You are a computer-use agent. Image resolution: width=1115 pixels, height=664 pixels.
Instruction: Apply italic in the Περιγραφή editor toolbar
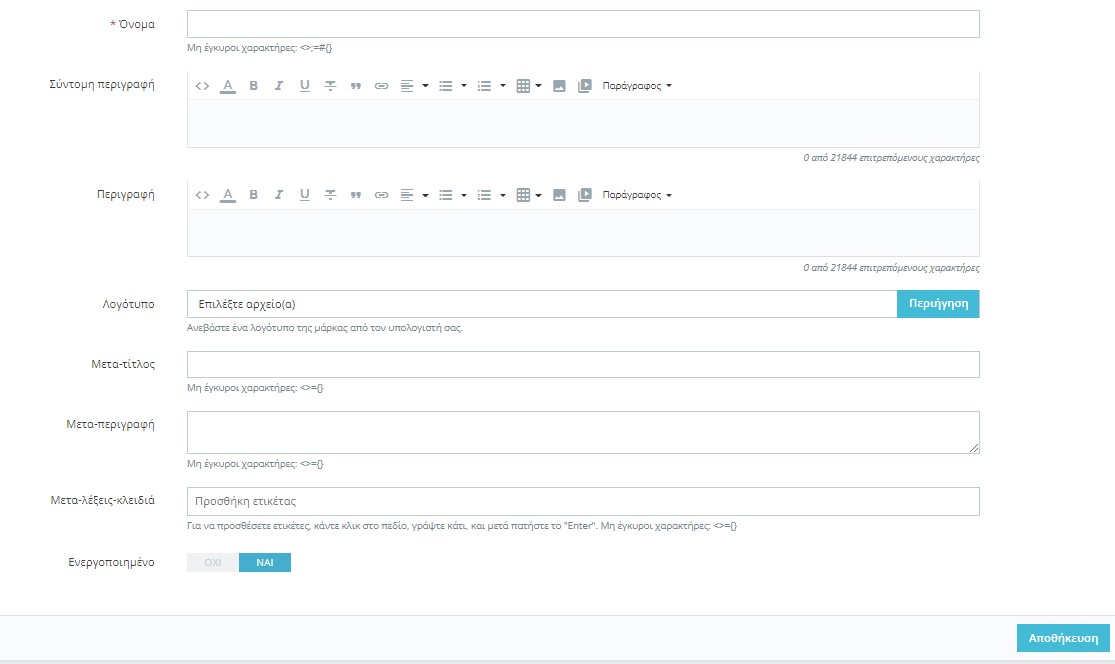(x=279, y=195)
